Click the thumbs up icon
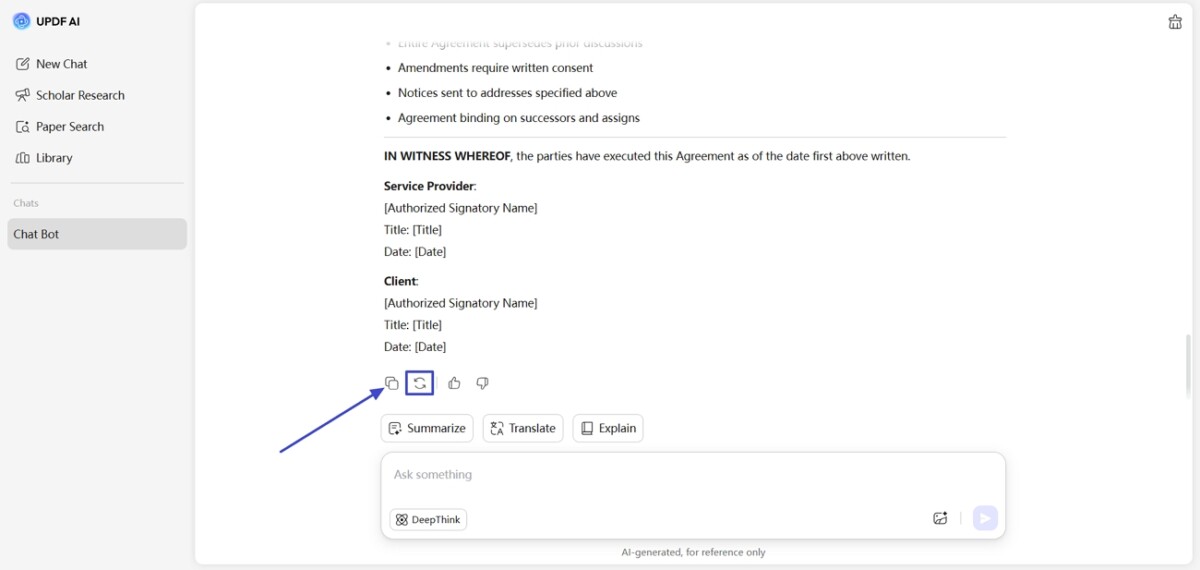 click(x=454, y=383)
